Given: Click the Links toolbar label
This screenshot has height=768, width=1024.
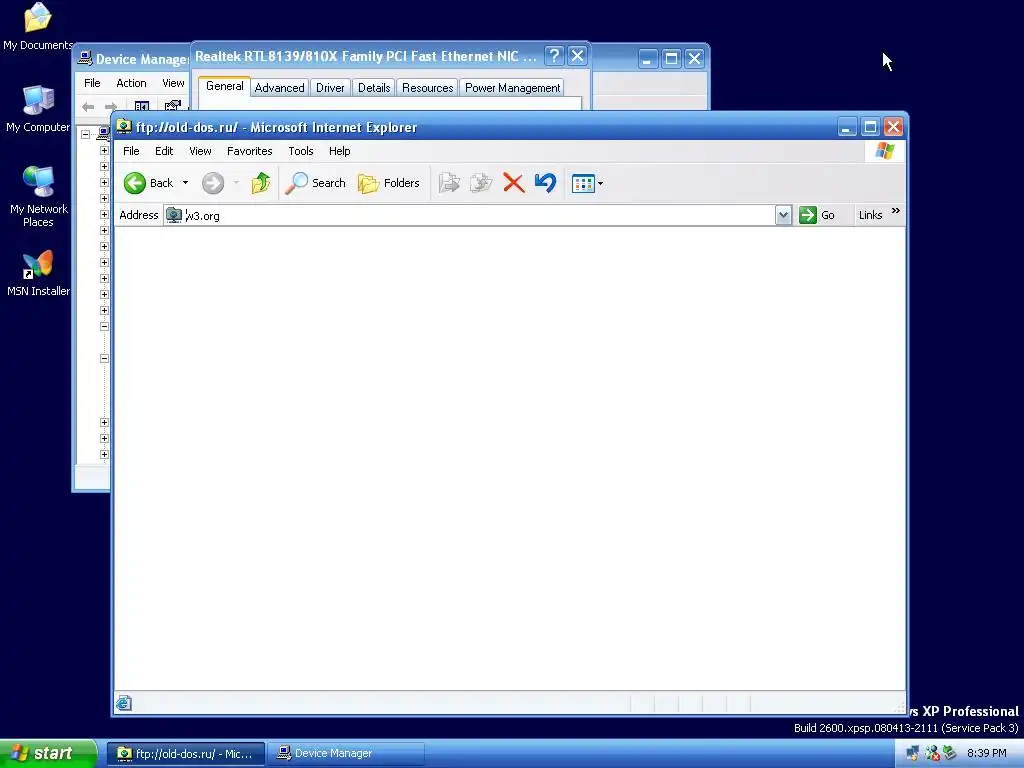Looking at the screenshot, I should pos(870,215).
